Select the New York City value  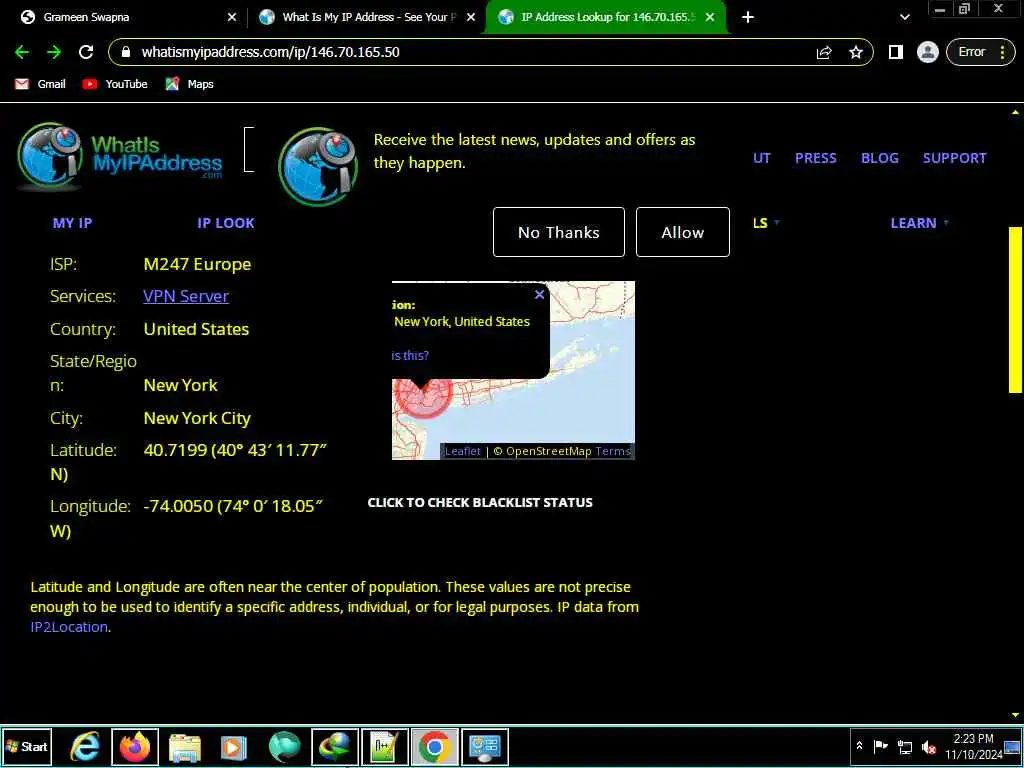[x=197, y=418]
